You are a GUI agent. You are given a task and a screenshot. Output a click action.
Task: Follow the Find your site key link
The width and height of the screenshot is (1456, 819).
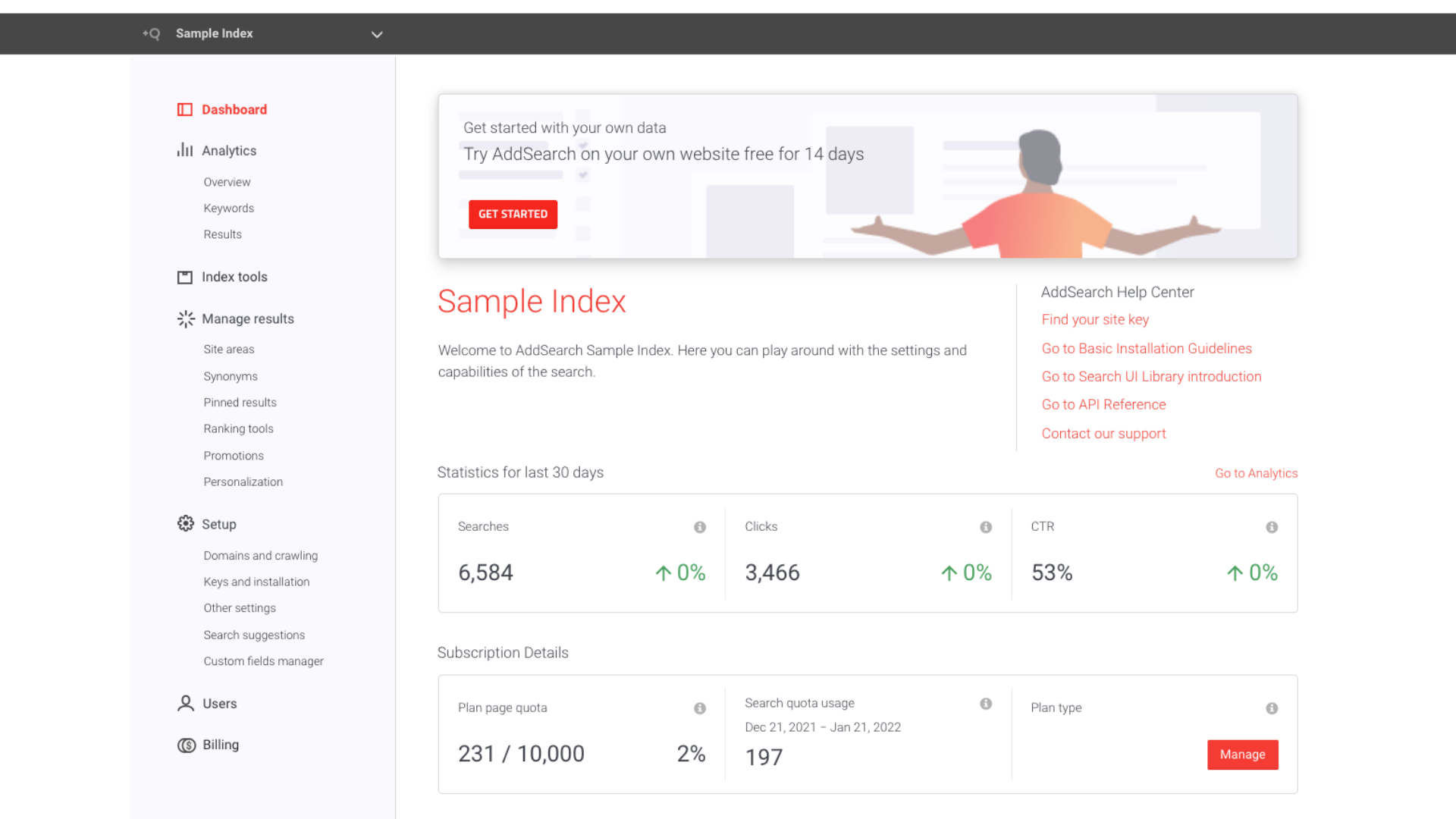coord(1095,320)
